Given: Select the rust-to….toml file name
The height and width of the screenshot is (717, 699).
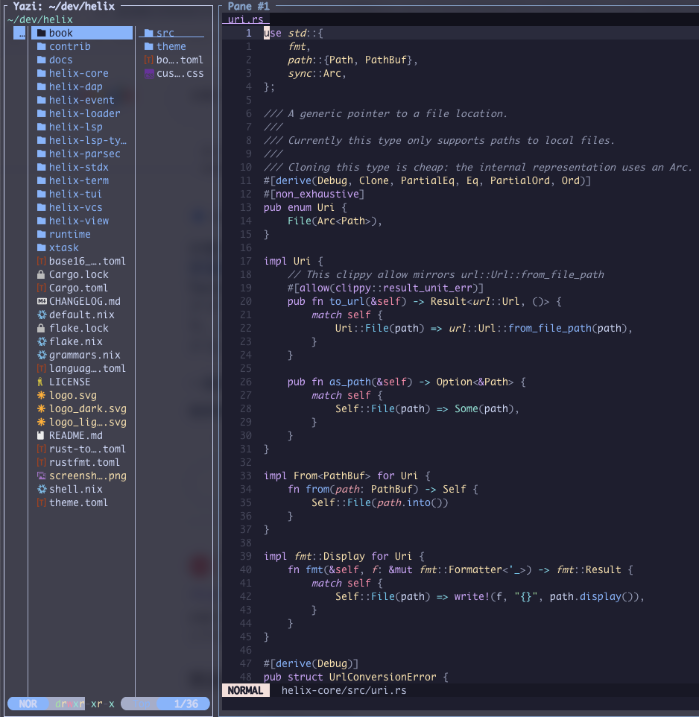Looking at the screenshot, I should click(87, 449).
